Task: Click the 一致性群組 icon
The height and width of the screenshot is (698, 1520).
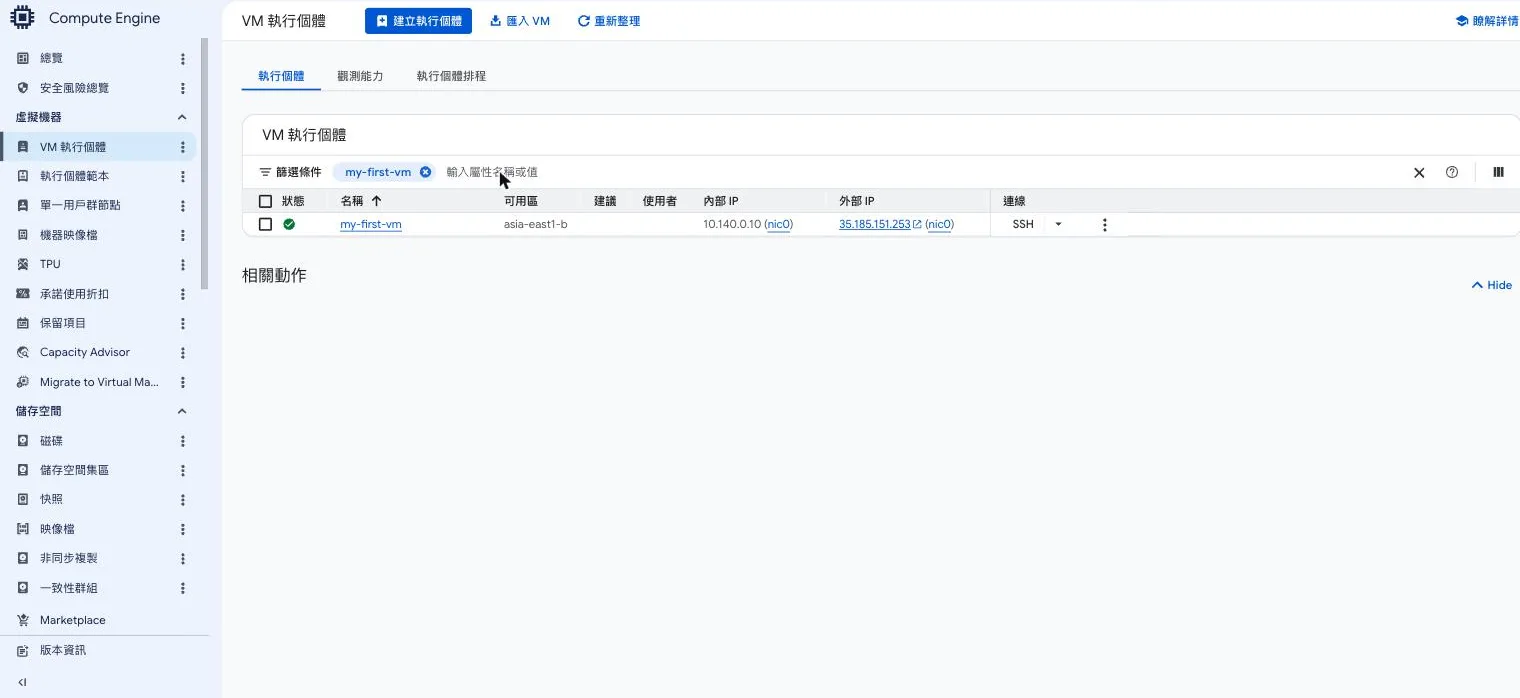Action: 23,588
